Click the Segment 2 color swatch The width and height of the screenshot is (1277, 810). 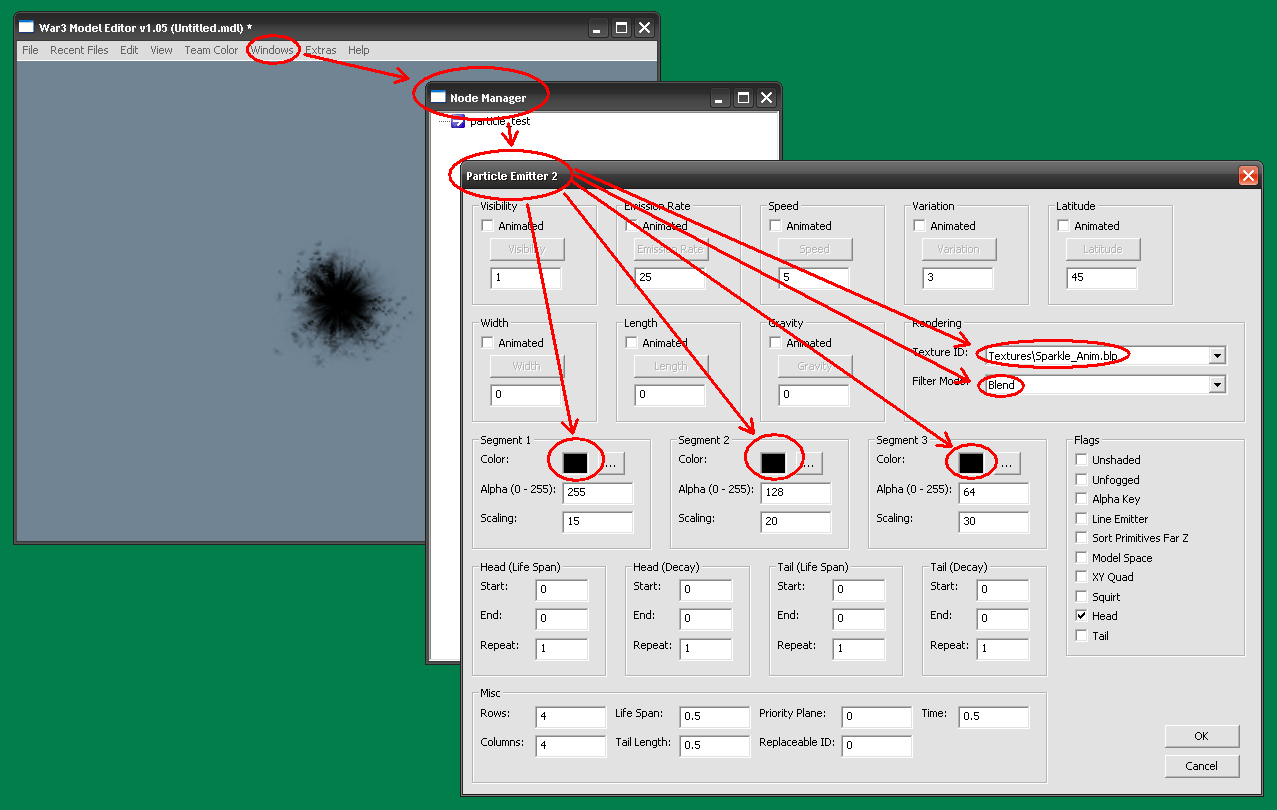(773, 463)
